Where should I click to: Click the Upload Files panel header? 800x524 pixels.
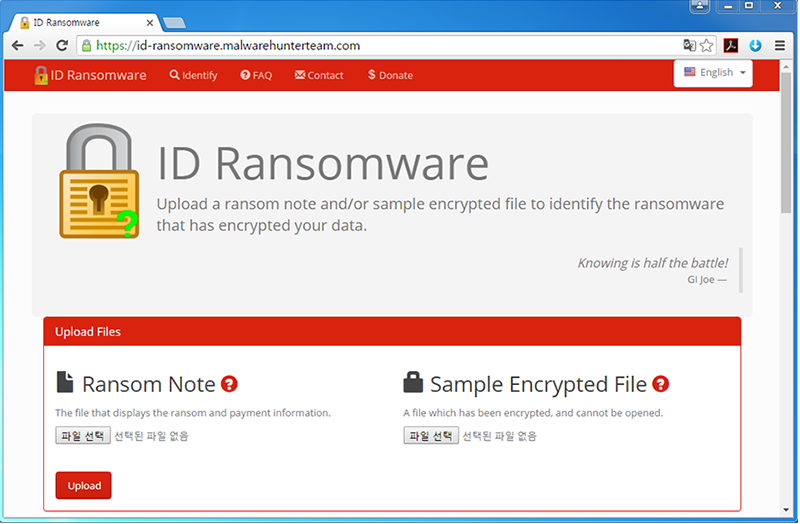pos(392,332)
